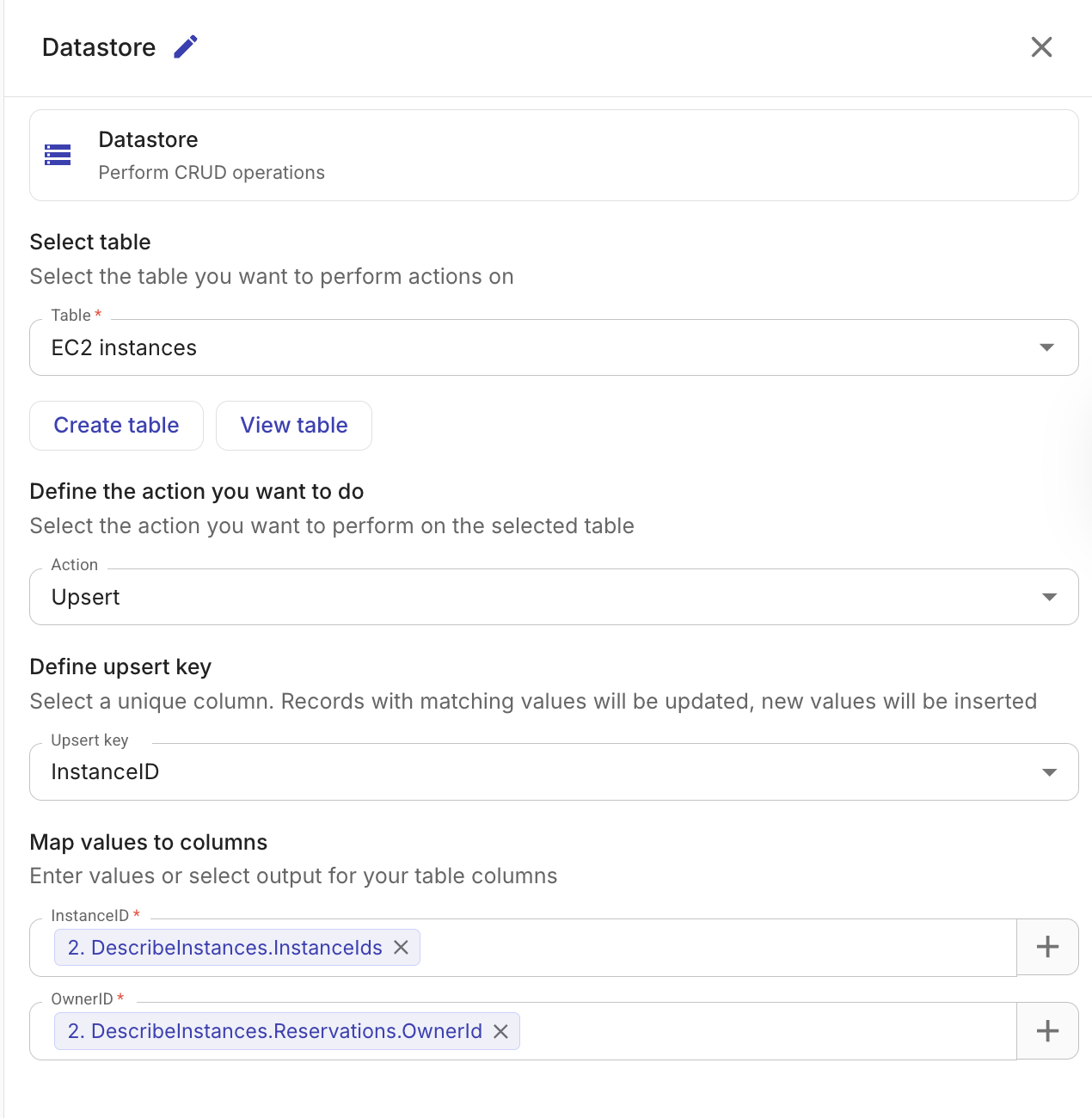Viewport: 1092px width, 1118px height.
Task: Open the Table dropdown showing EC2 instances
Action: click(554, 347)
